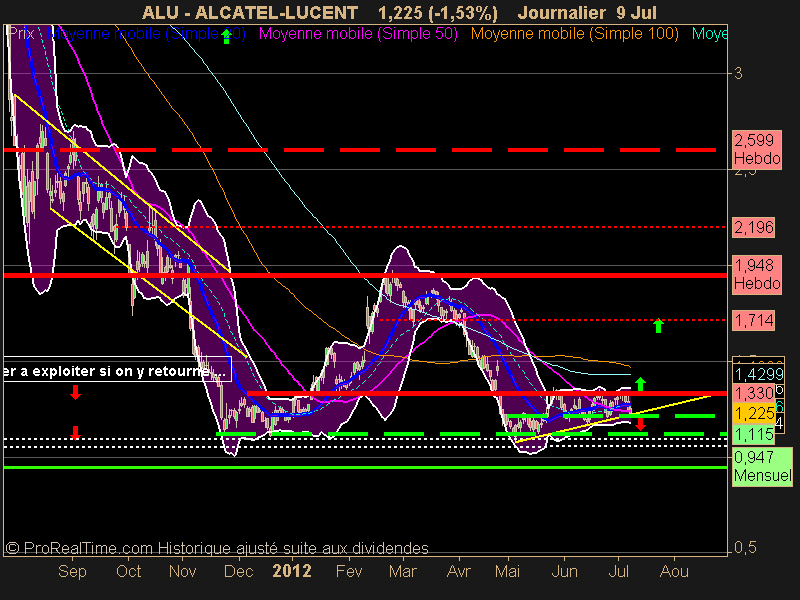Screen dimensions: 800x600
Task: Select the 'Moyenne mobile (Simple 50)' legend entry
Action: [358, 34]
